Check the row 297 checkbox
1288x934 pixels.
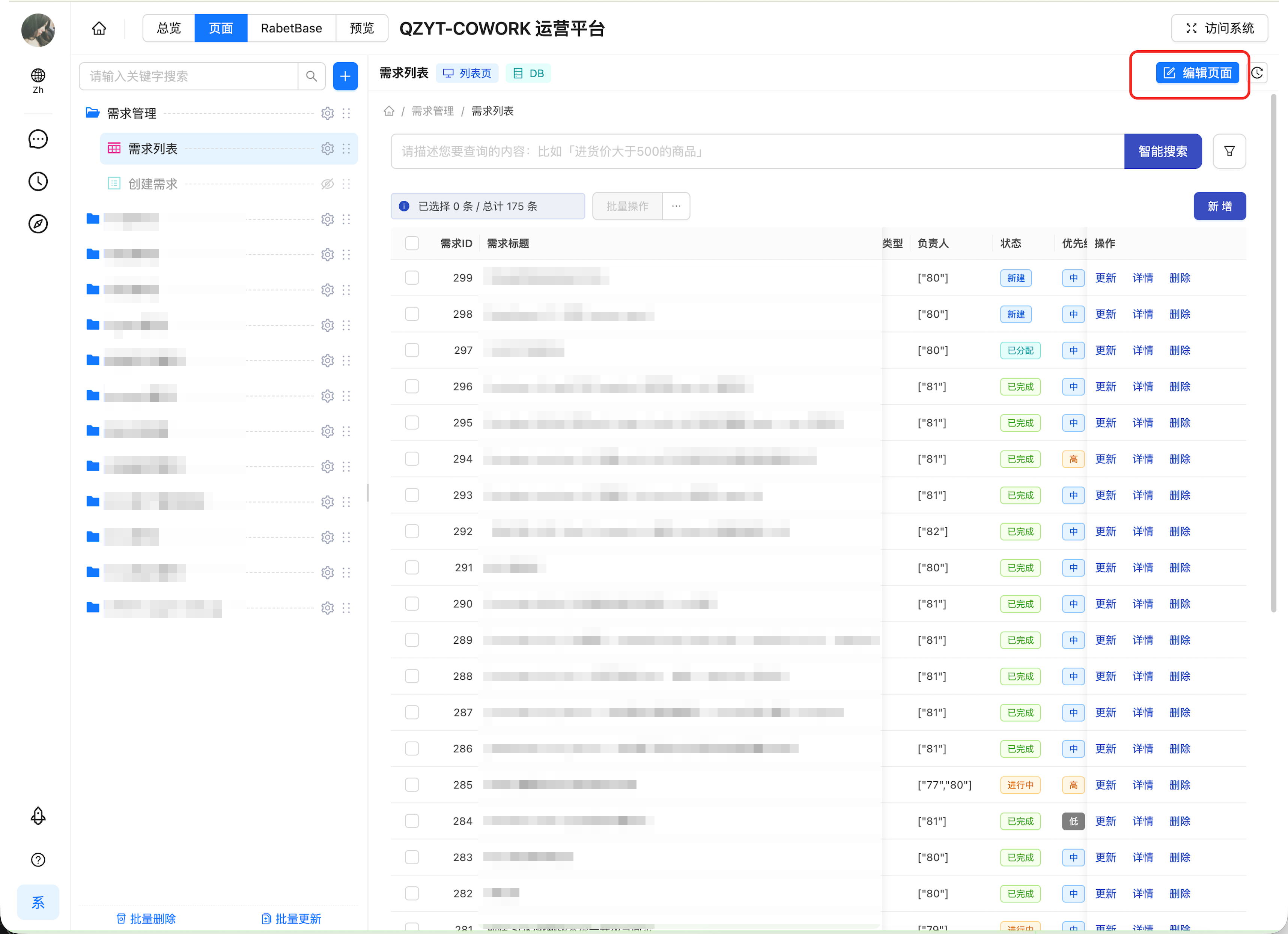(412, 350)
